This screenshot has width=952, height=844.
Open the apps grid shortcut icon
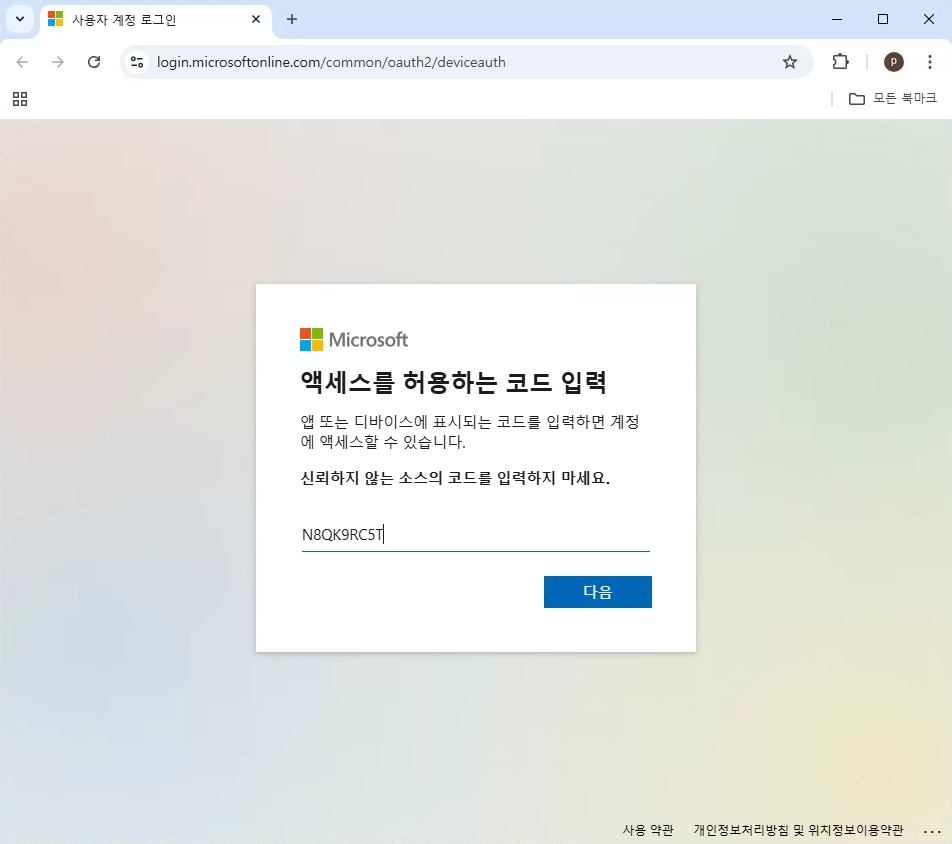(20, 99)
